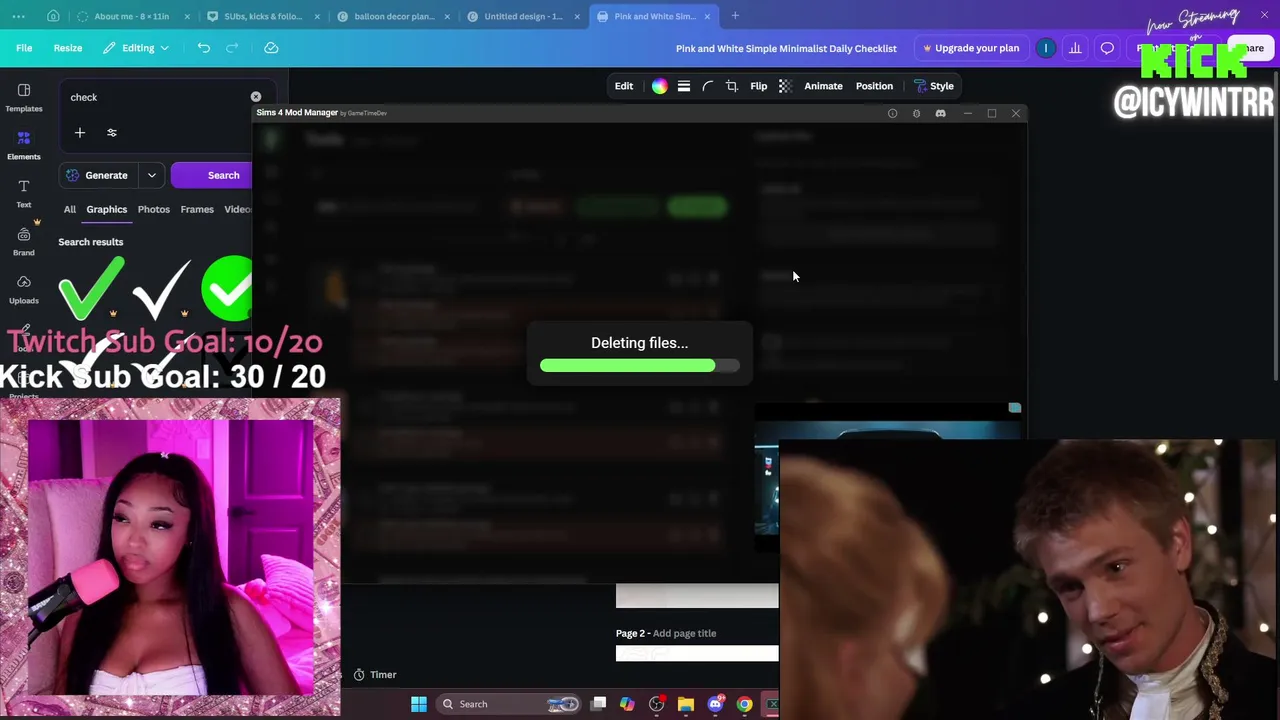The image size is (1280, 720).
Task: Open the user profile avatar
Action: pyautogui.click(x=1046, y=48)
